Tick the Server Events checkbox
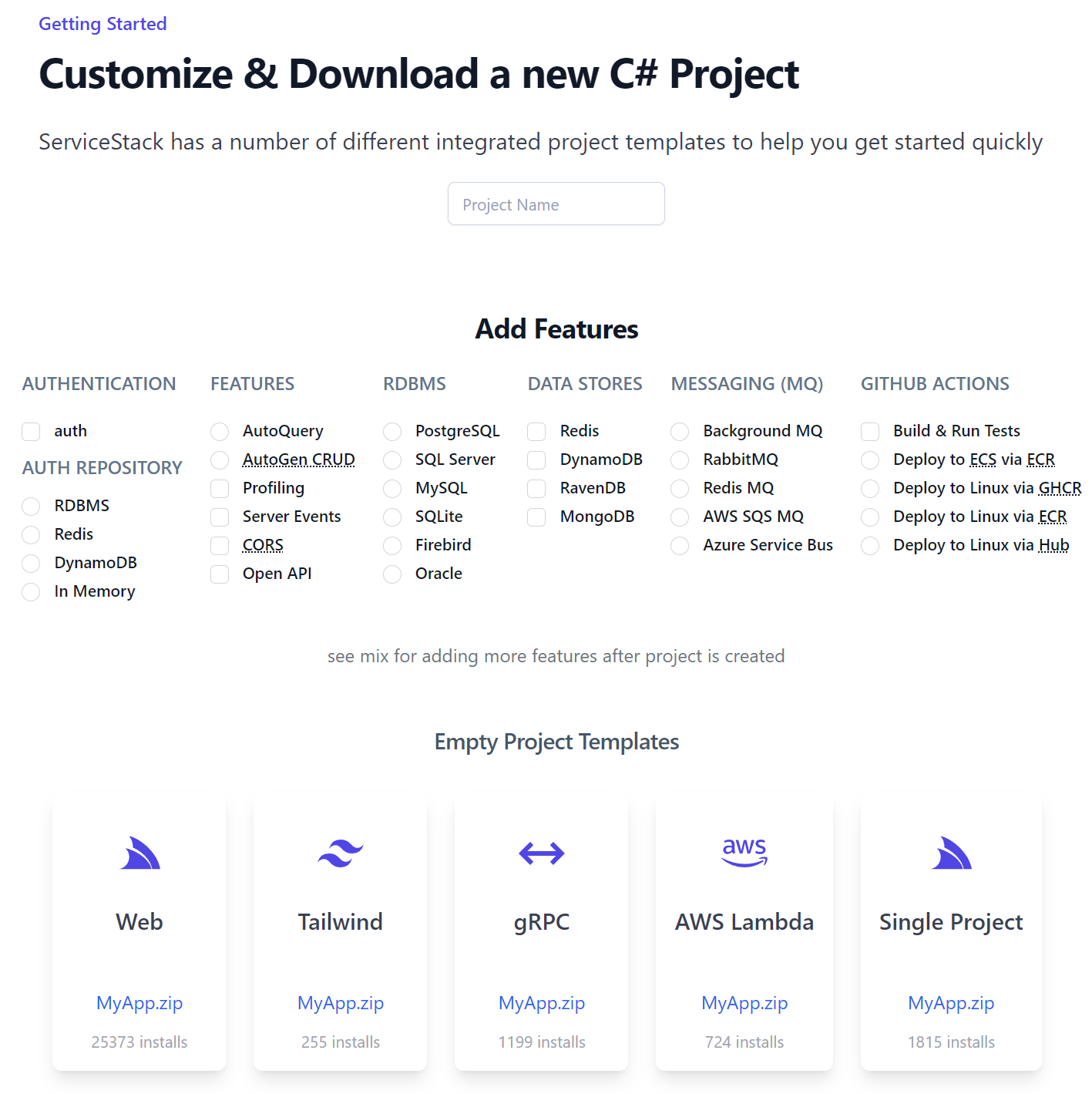This screenshot has height=1094, width=1092. (x=220, y=517)
